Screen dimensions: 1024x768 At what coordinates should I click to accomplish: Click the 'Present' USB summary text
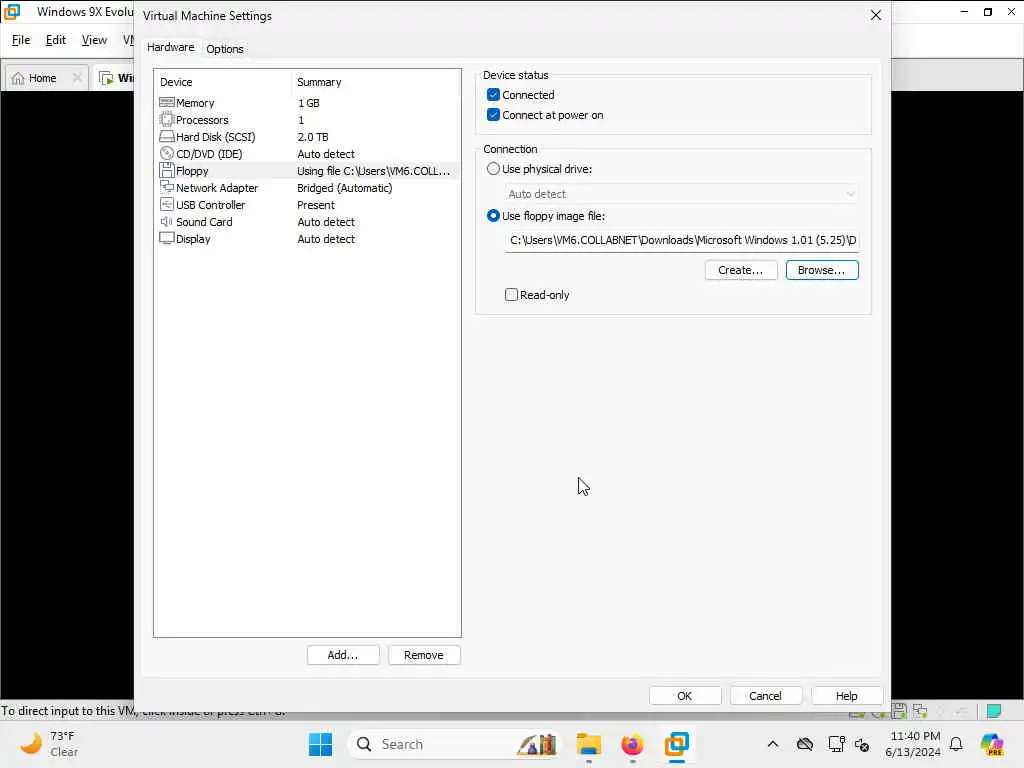pos(316,205)
